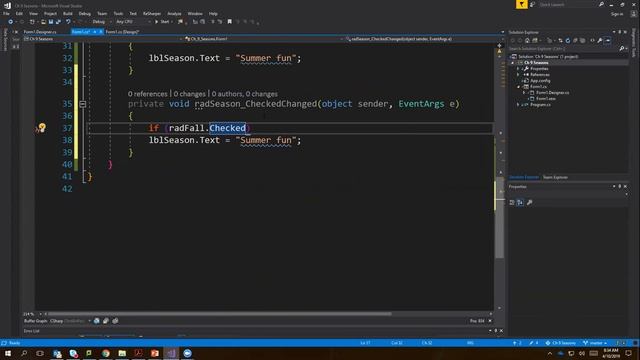The height and width of the screenshot is (360, 640).
Task: Open Chrome from the Windows taskbar
Action: click(106, 353)
